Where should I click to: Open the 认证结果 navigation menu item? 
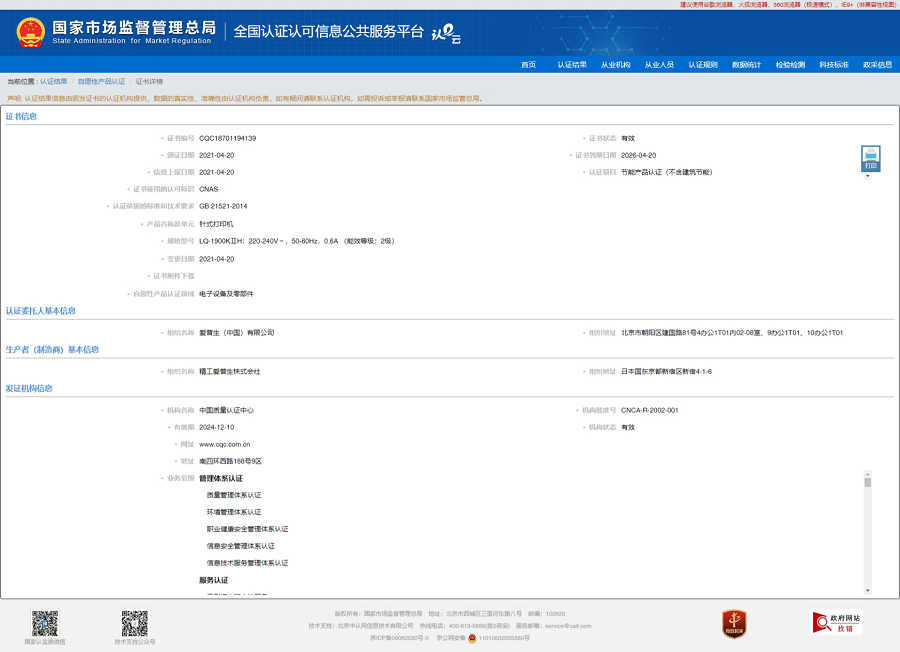click(x=571, y=64)
